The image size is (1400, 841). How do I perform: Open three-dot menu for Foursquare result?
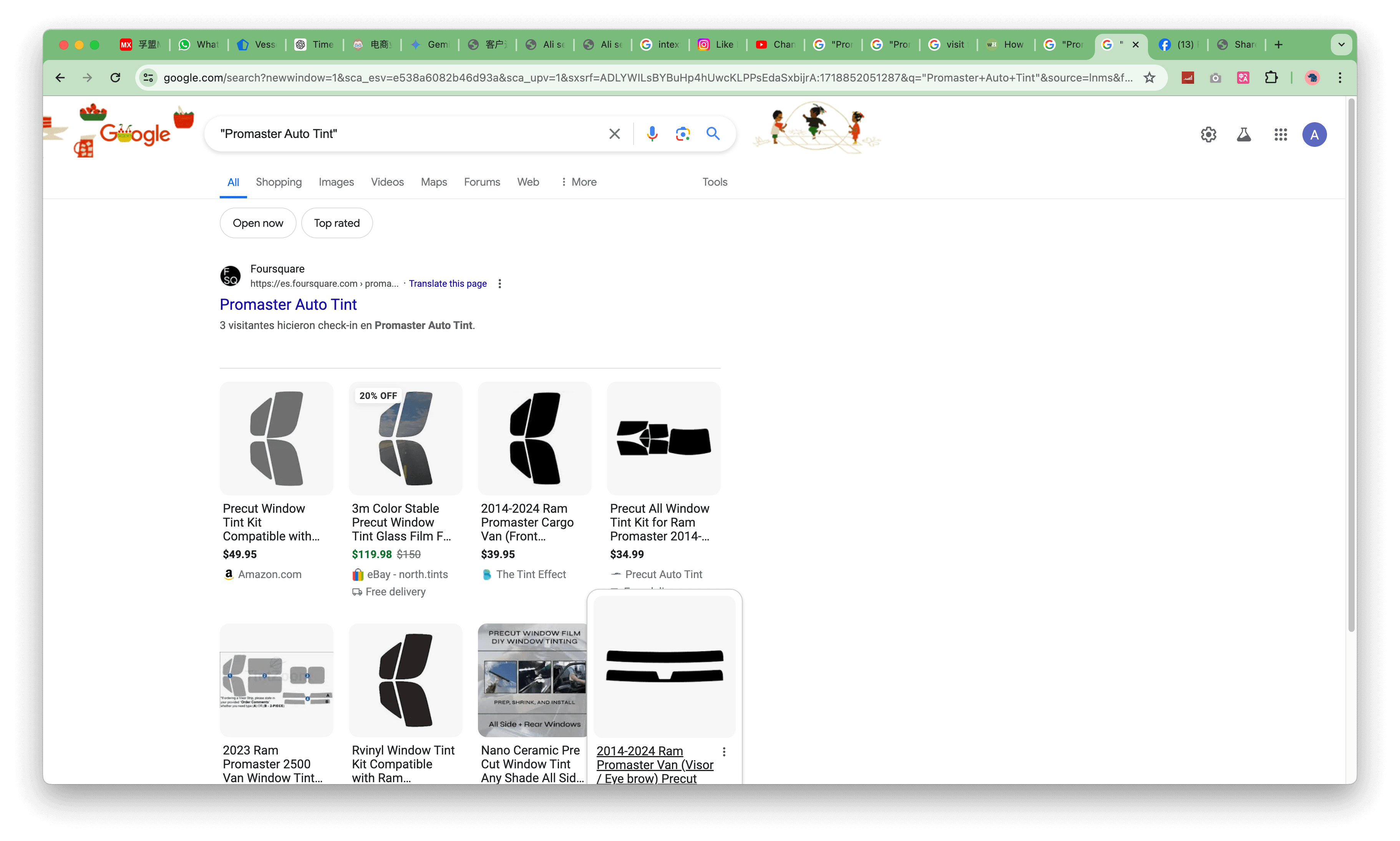[x=499, y=283]
